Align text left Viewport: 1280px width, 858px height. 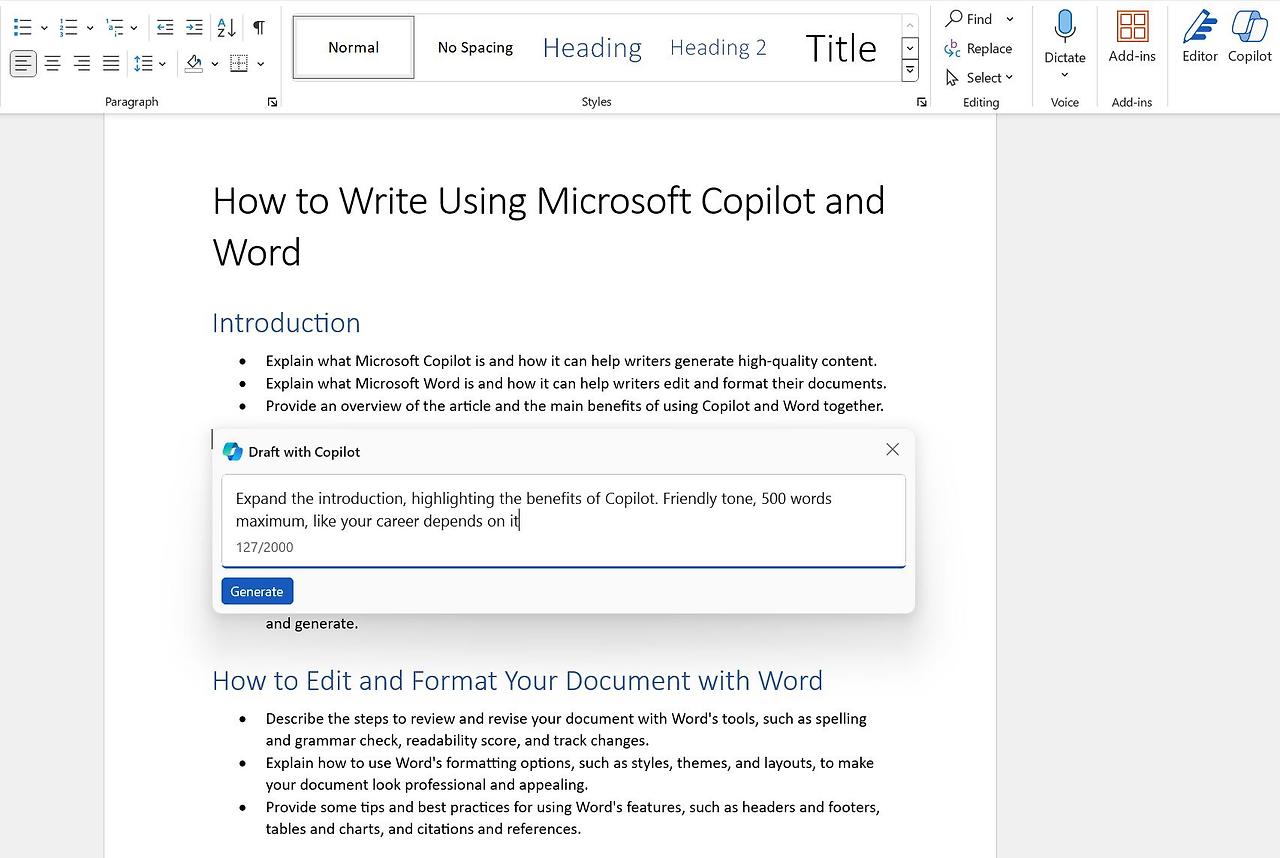click(23, 64)
